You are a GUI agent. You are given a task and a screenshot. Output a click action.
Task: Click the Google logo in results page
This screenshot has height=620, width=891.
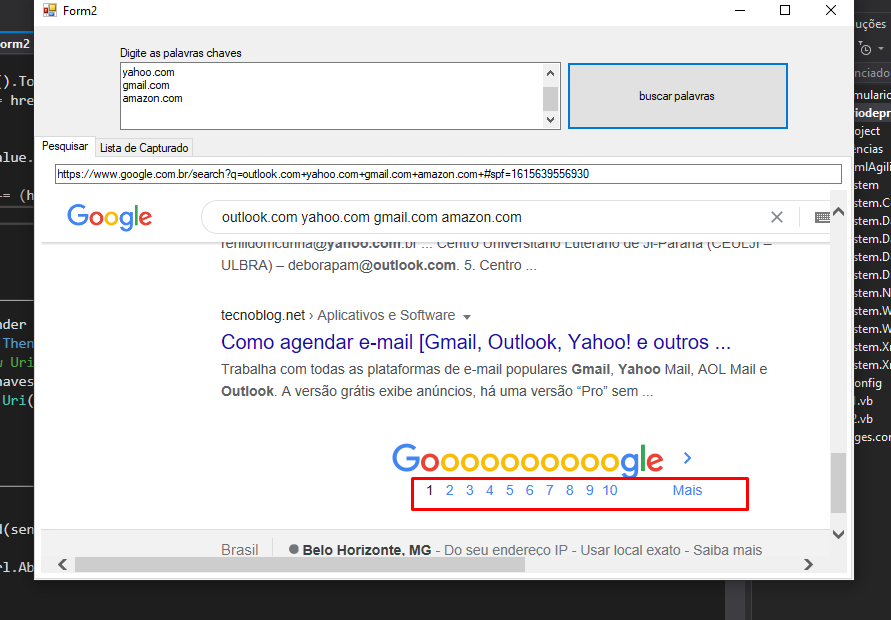[110, 217]
